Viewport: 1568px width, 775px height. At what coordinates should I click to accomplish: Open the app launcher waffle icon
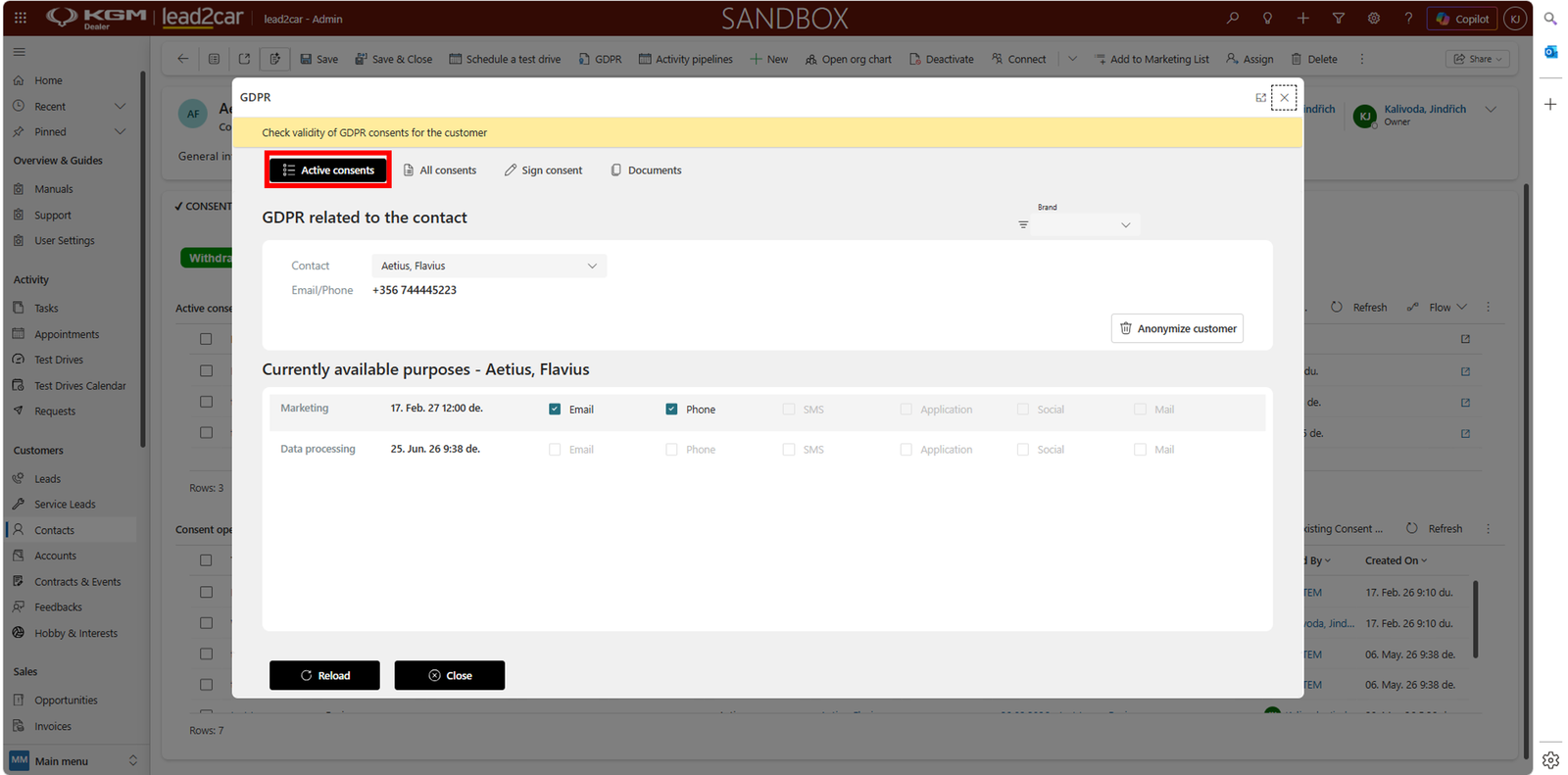click(21, 18)
